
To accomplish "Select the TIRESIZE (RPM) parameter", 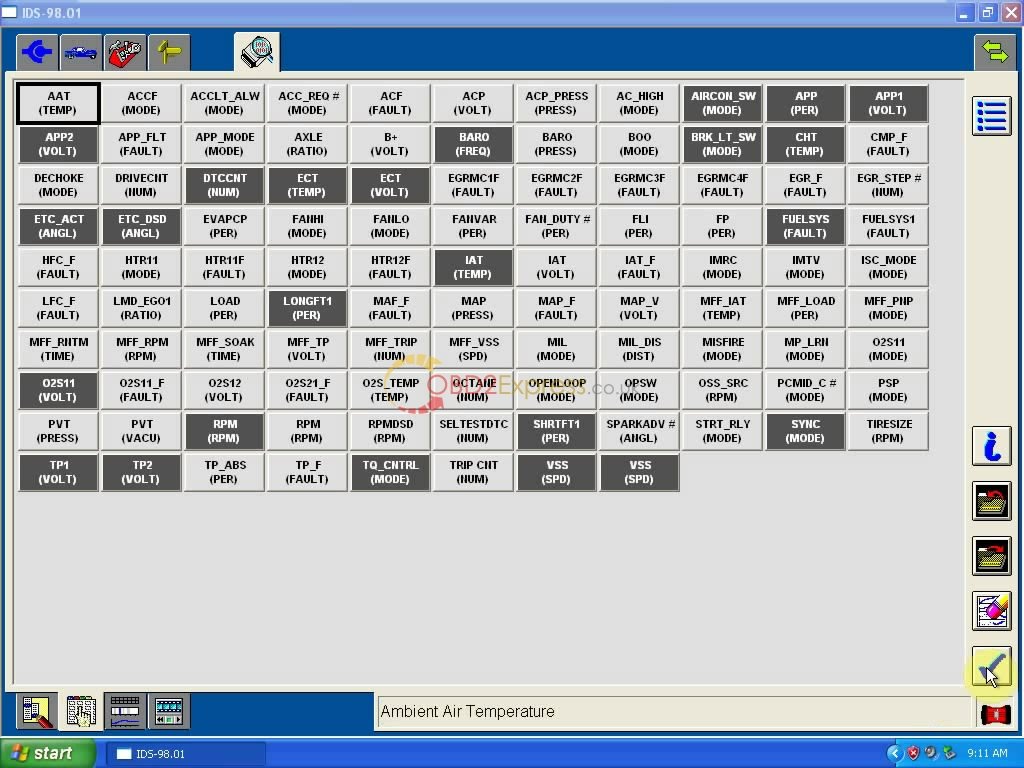I will click(x=888, y=431).
